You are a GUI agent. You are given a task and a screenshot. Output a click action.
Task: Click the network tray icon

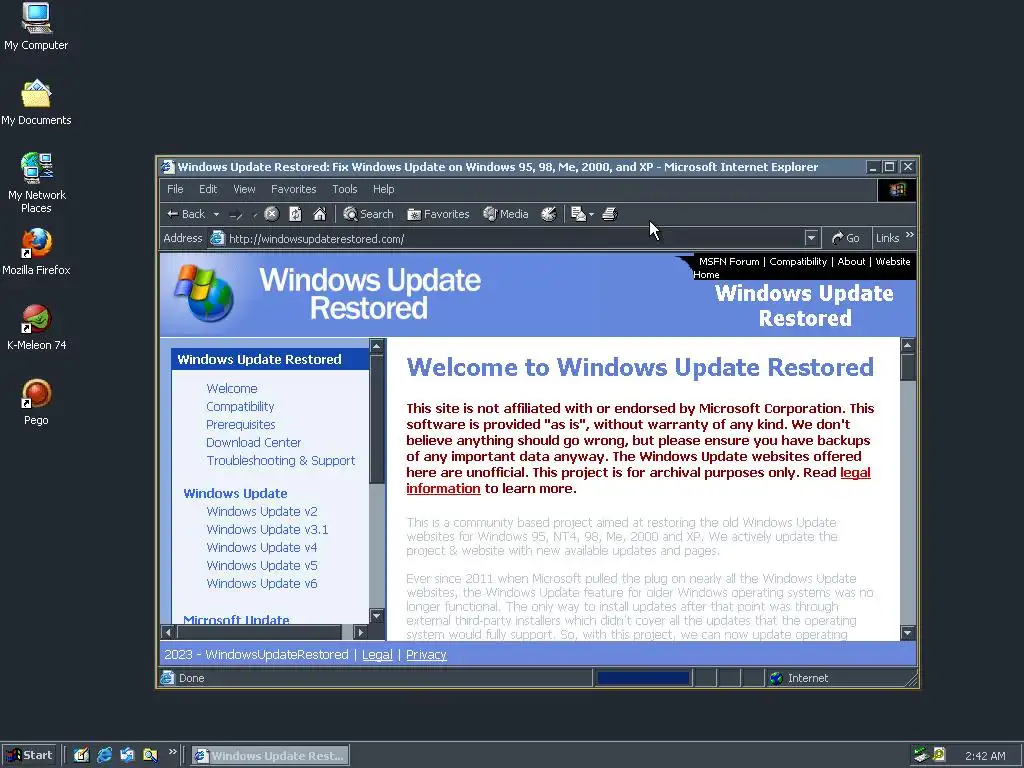coord(921,755)
